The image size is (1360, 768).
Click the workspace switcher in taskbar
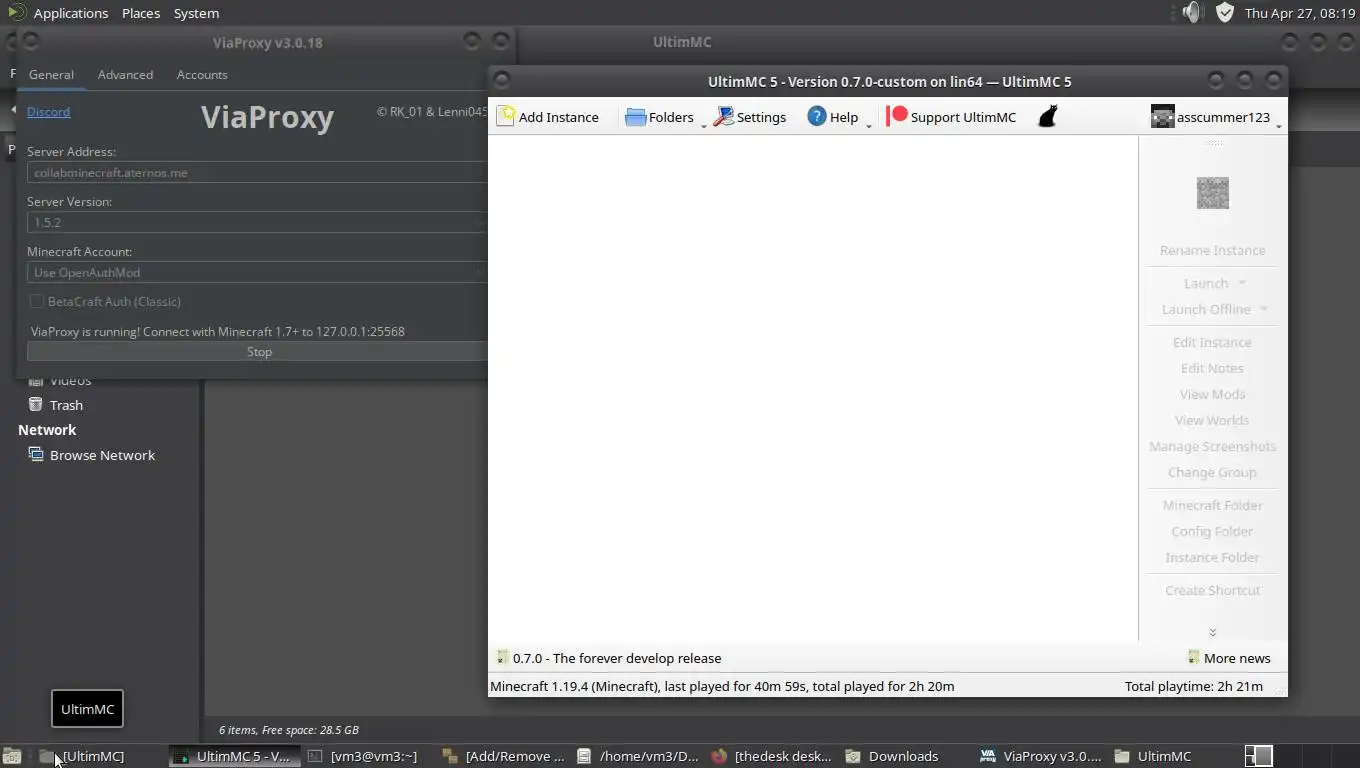click(1258, 756)
